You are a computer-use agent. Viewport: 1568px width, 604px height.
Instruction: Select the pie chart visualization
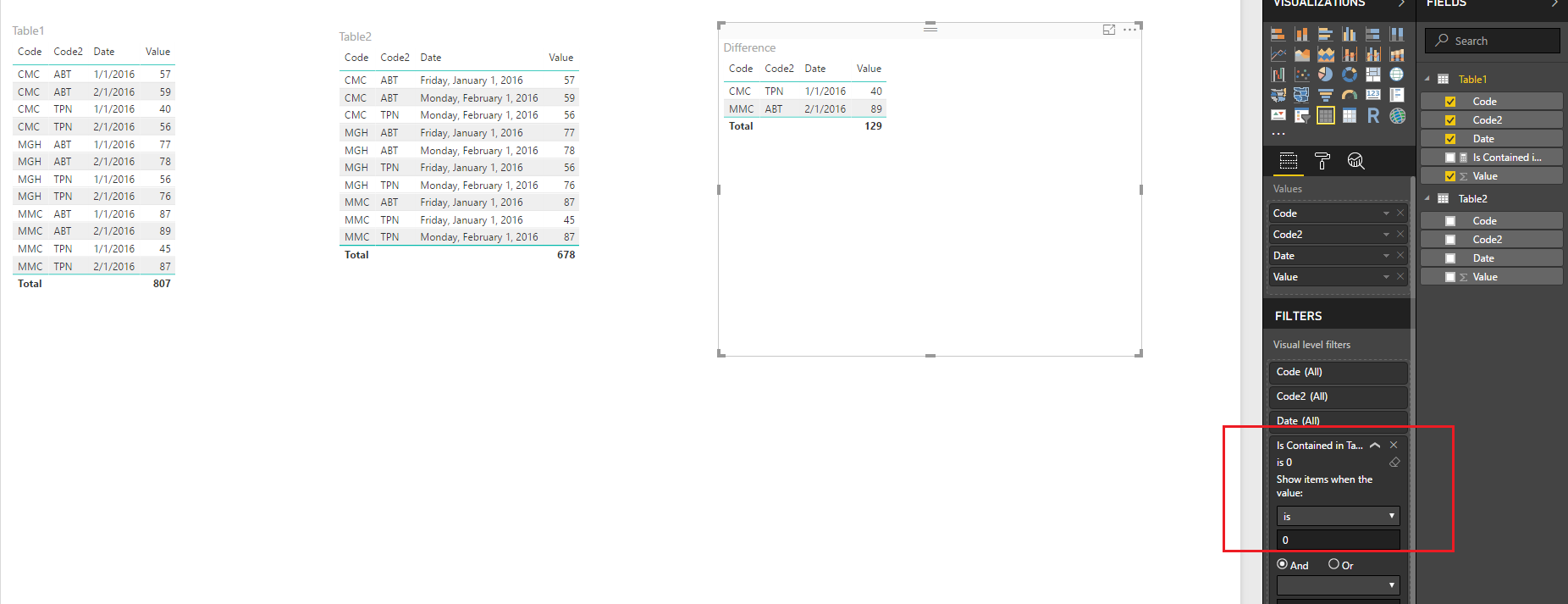(x=1326, y=75)
